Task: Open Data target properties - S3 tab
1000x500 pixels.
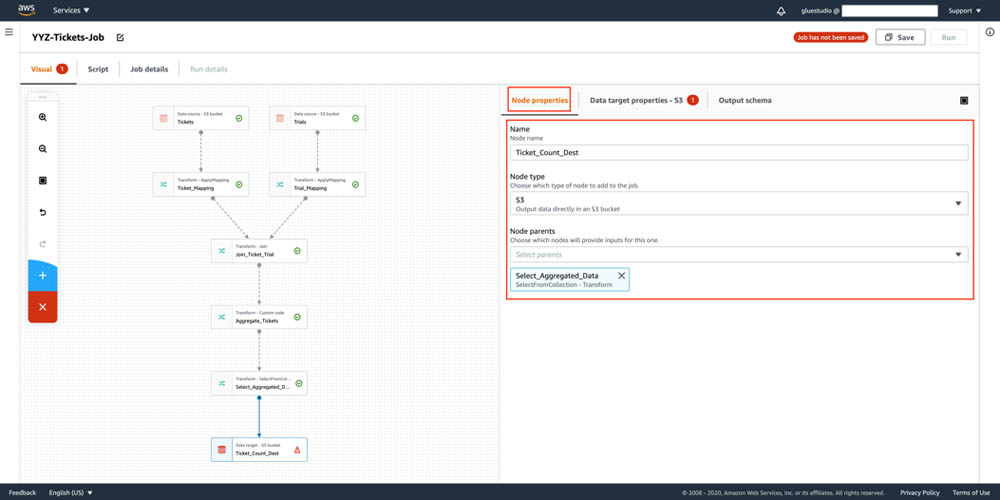Action: 643,100
